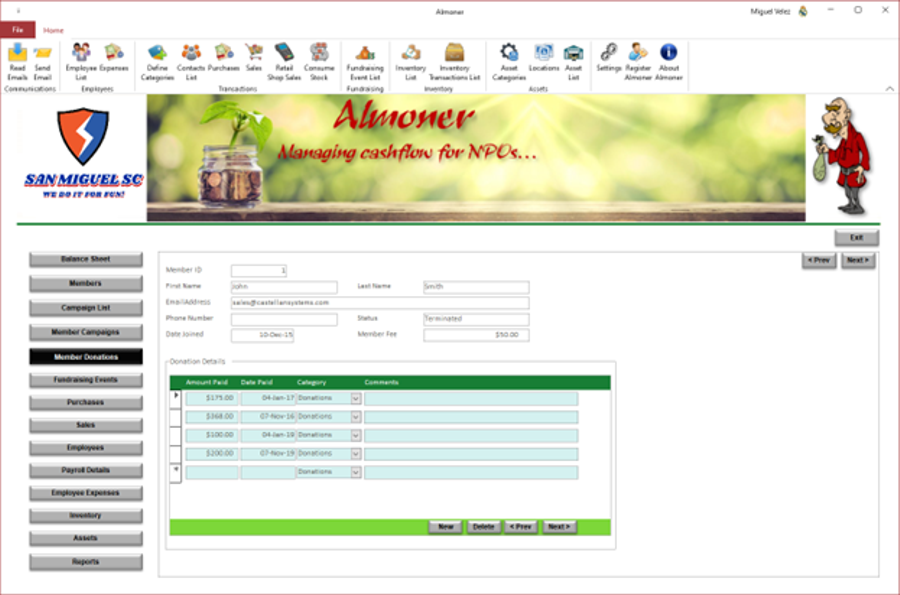Open Fundraising Events in the sidebar
Image resolution: width=900 pixels, height=595 pixels.
[x=86, y=380]
